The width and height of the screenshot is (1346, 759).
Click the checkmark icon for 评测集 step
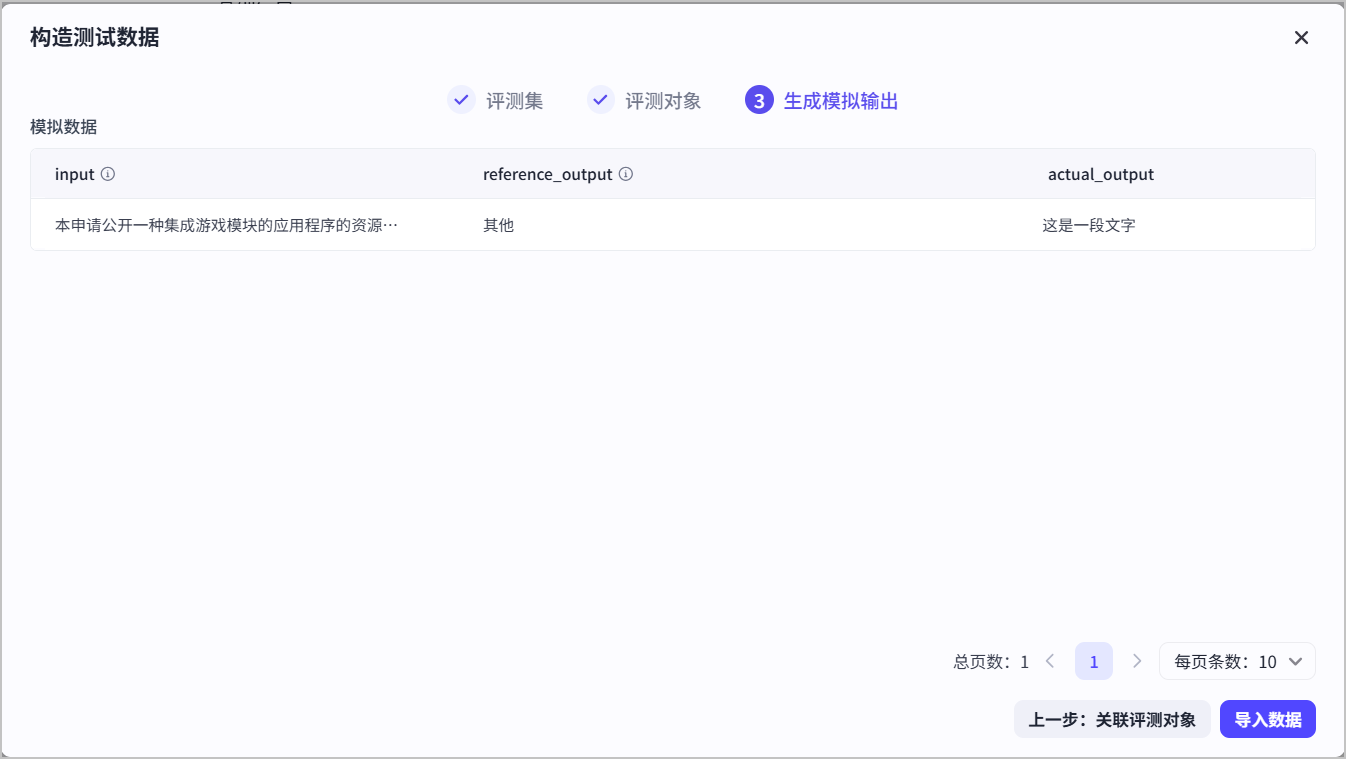[x=461, y=100]
